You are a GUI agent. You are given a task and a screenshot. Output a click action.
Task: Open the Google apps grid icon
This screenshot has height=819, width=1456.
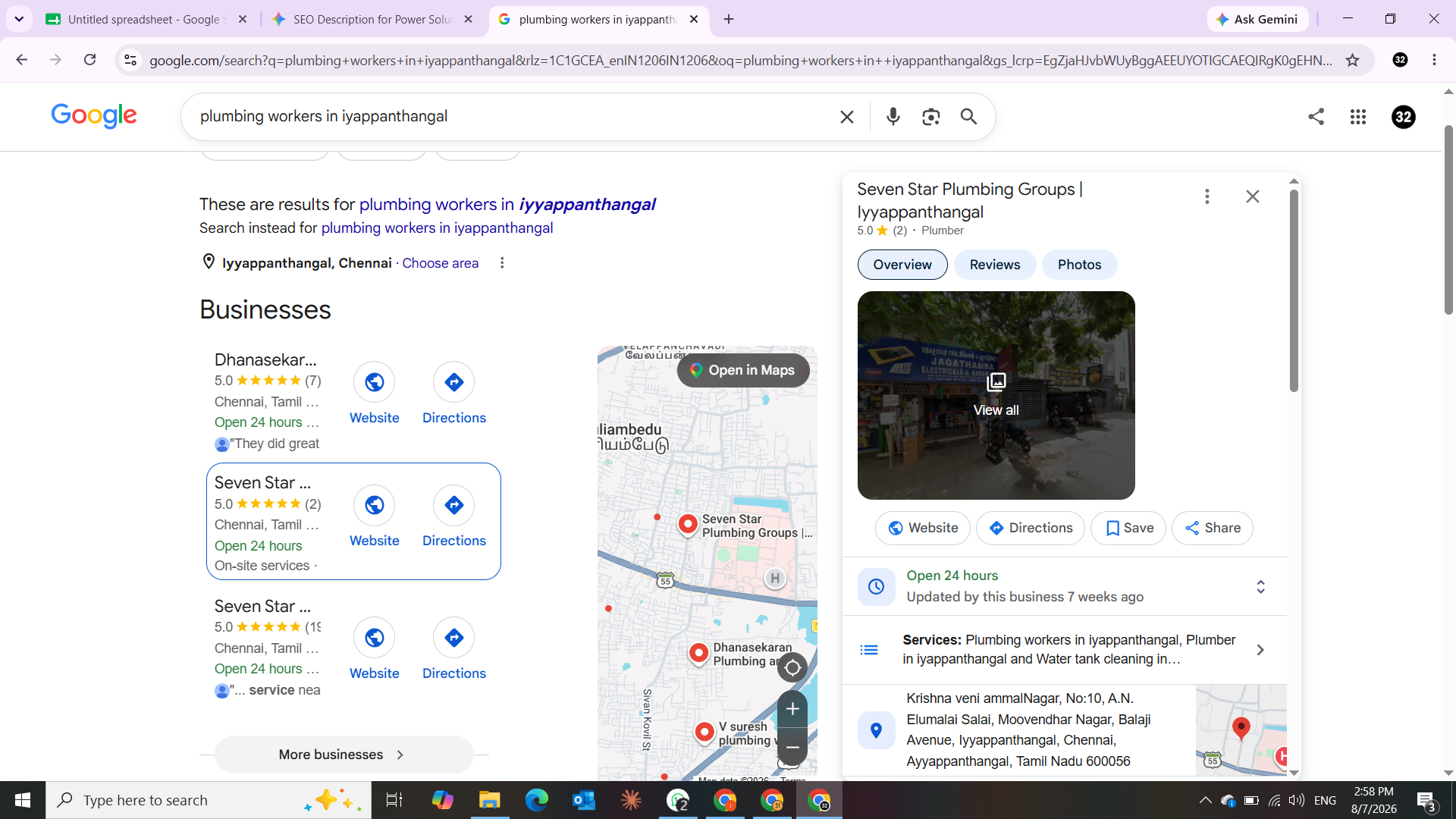pos(1358,117)
